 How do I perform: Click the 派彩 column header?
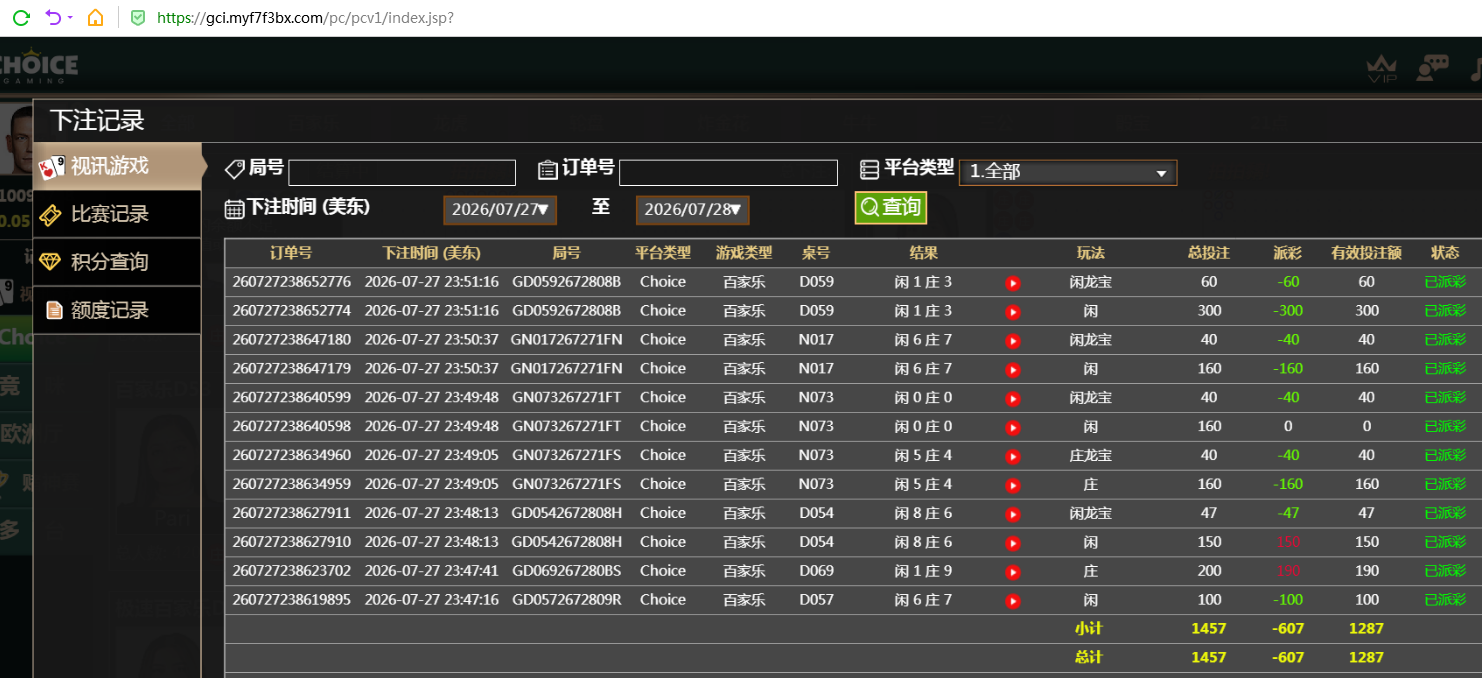(1288, 253)
